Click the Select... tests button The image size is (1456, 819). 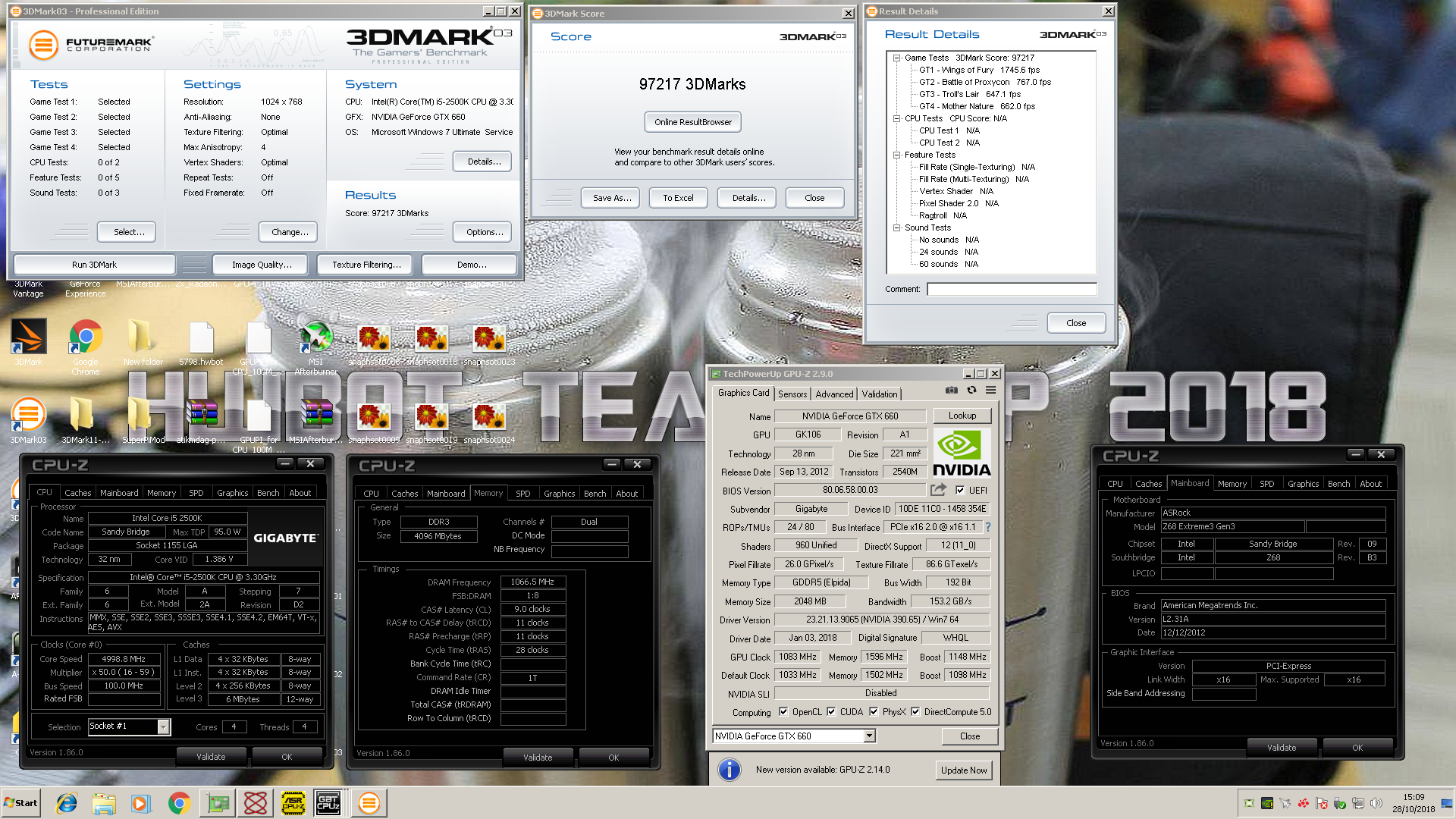coord(128,232)
